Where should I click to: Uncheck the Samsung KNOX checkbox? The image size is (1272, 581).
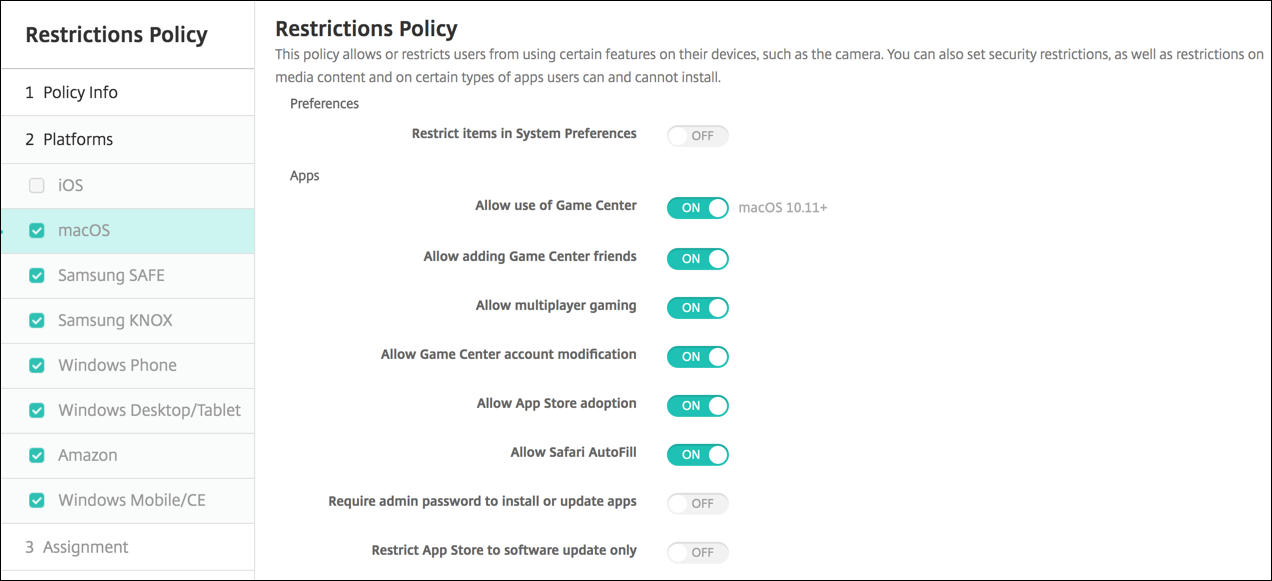pyautogui.click(x=37, y=321)
